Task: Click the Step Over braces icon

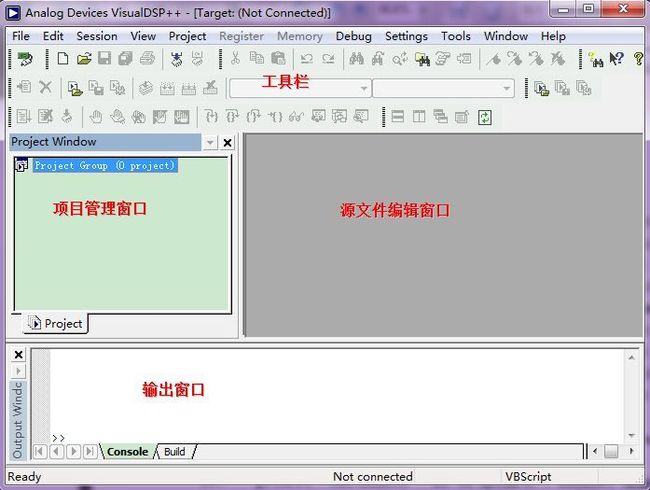Action: tap(233, 117)
